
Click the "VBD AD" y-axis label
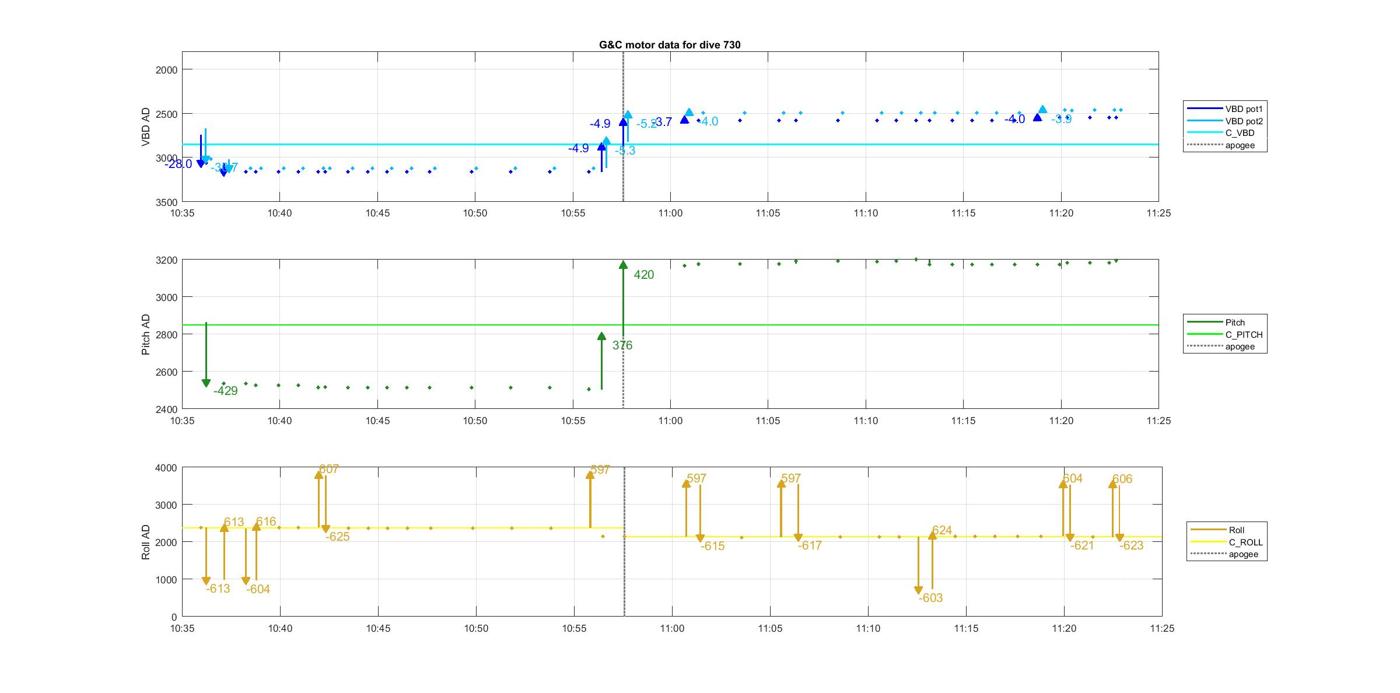point(146,127)
